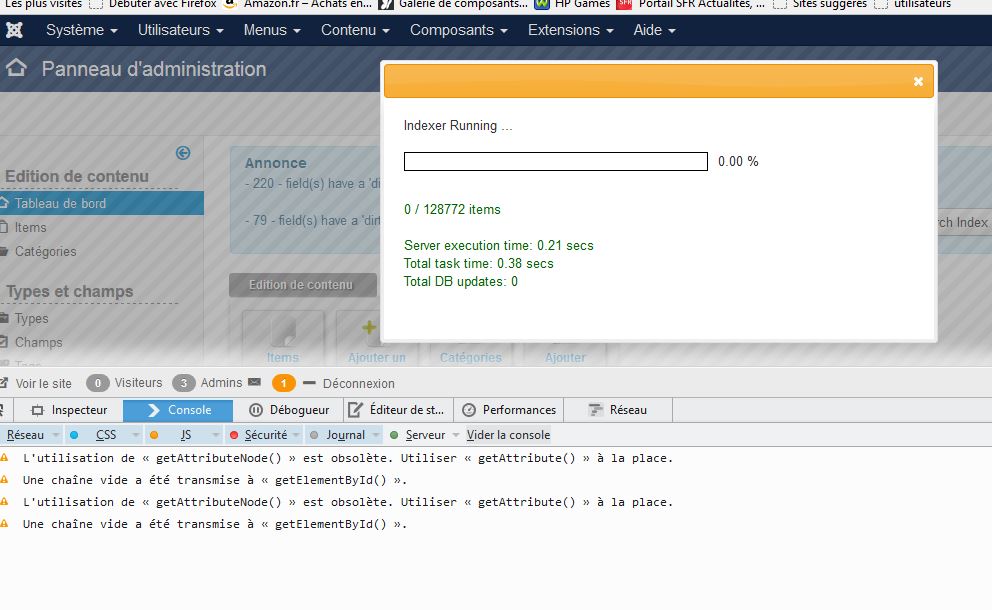Click the Tableau de bord home icon
This screenshot has width=992, height=610.
point(4,202)
